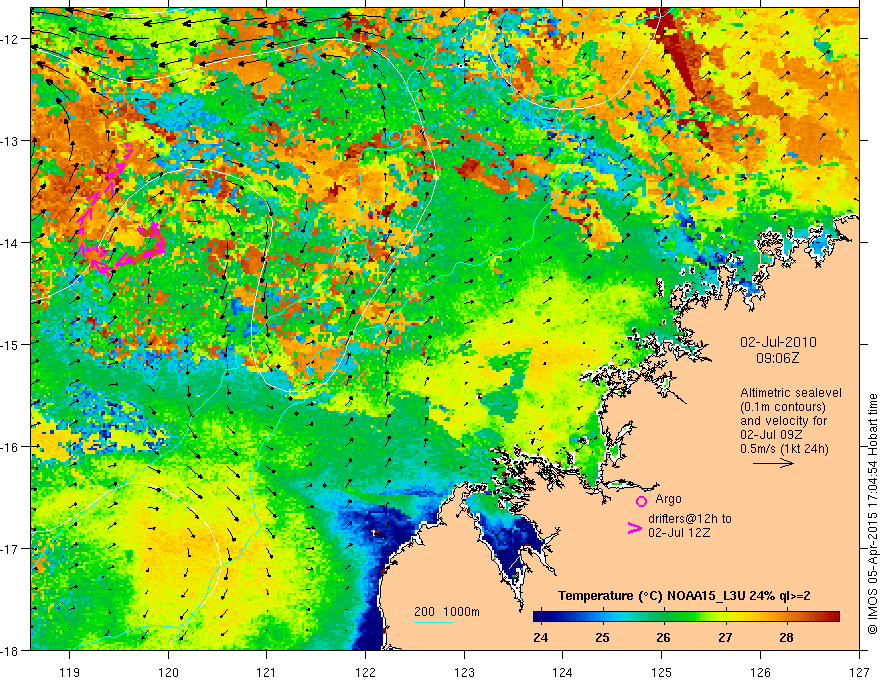Screen dimensions: 880x680
Task: Click the magenta Argo circle legend symbol
Action: tap(641, 501)
